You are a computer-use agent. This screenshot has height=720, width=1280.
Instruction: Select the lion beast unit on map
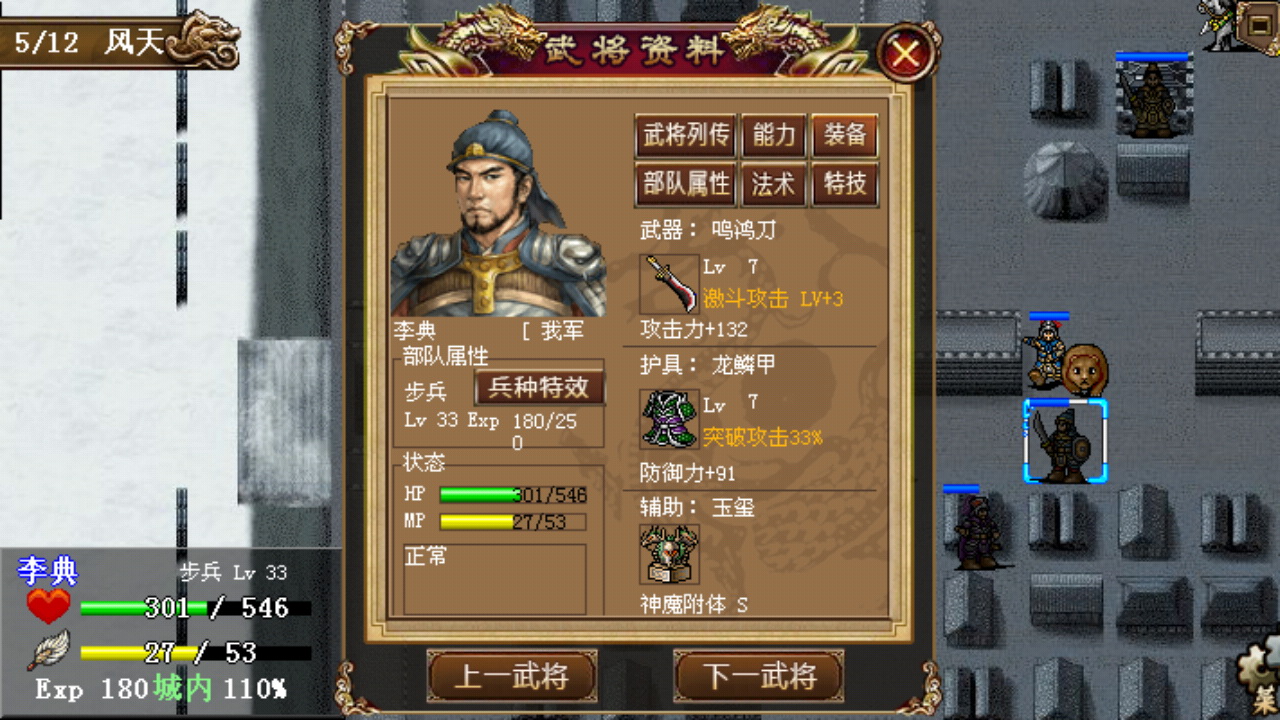(1084, 368)
